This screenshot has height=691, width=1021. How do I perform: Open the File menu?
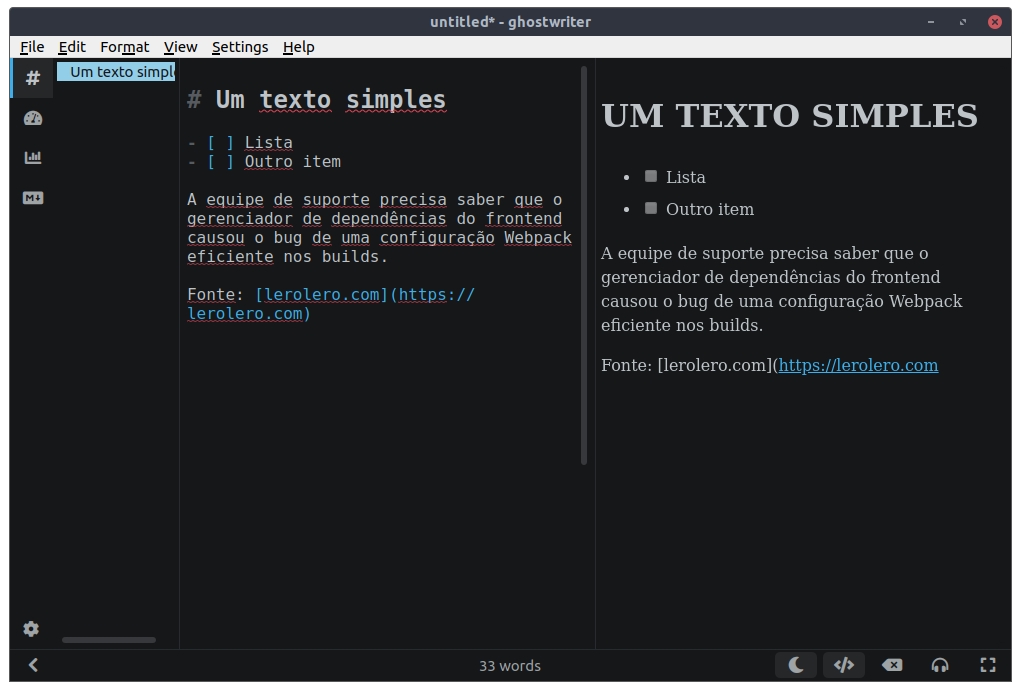pyautogui.click(x=32, y=47)
